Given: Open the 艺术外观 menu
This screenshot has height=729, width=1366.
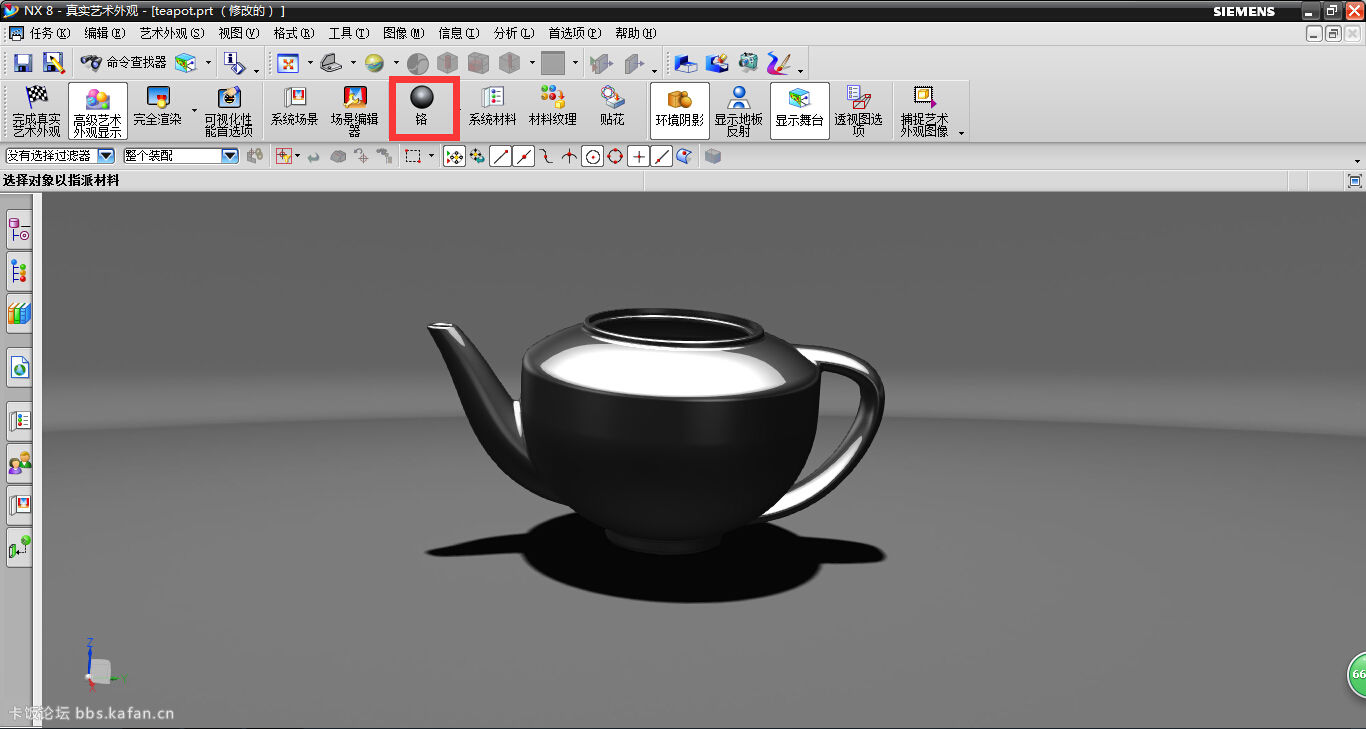Looking at the screenshot, I should coord(172,33).
